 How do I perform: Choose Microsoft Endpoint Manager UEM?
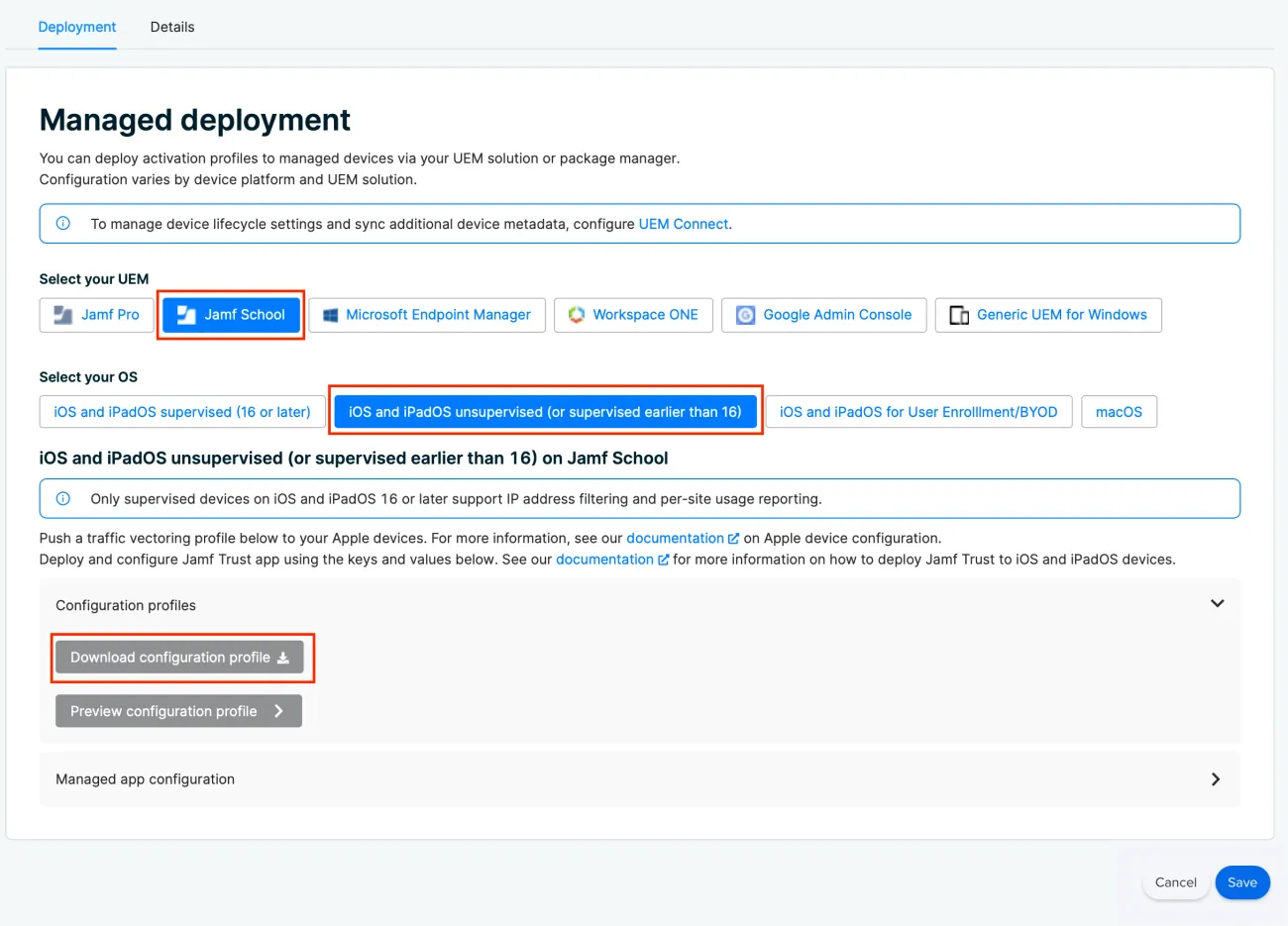pyautogui.click(x=427, y=315)
